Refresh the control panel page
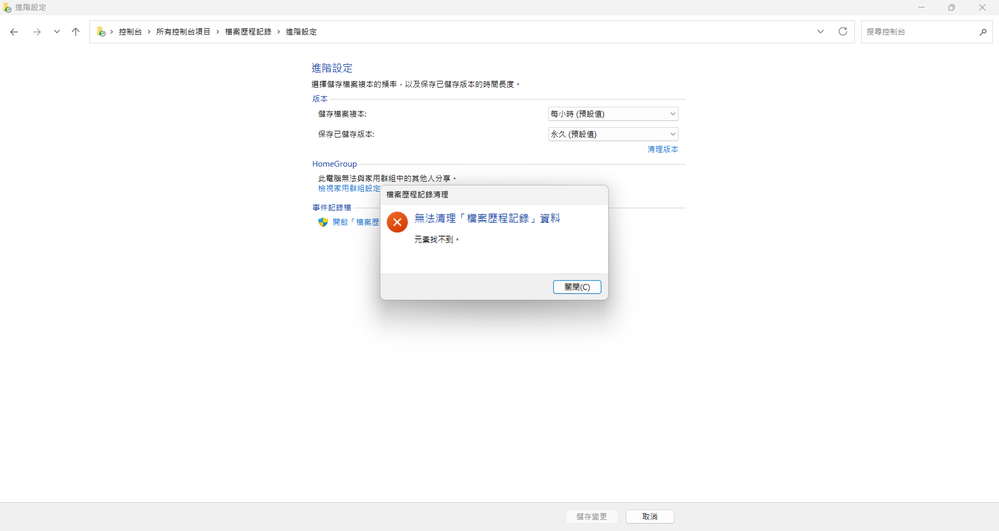The width and height of the screenshot is (999, 531). (x=842, y=32)
